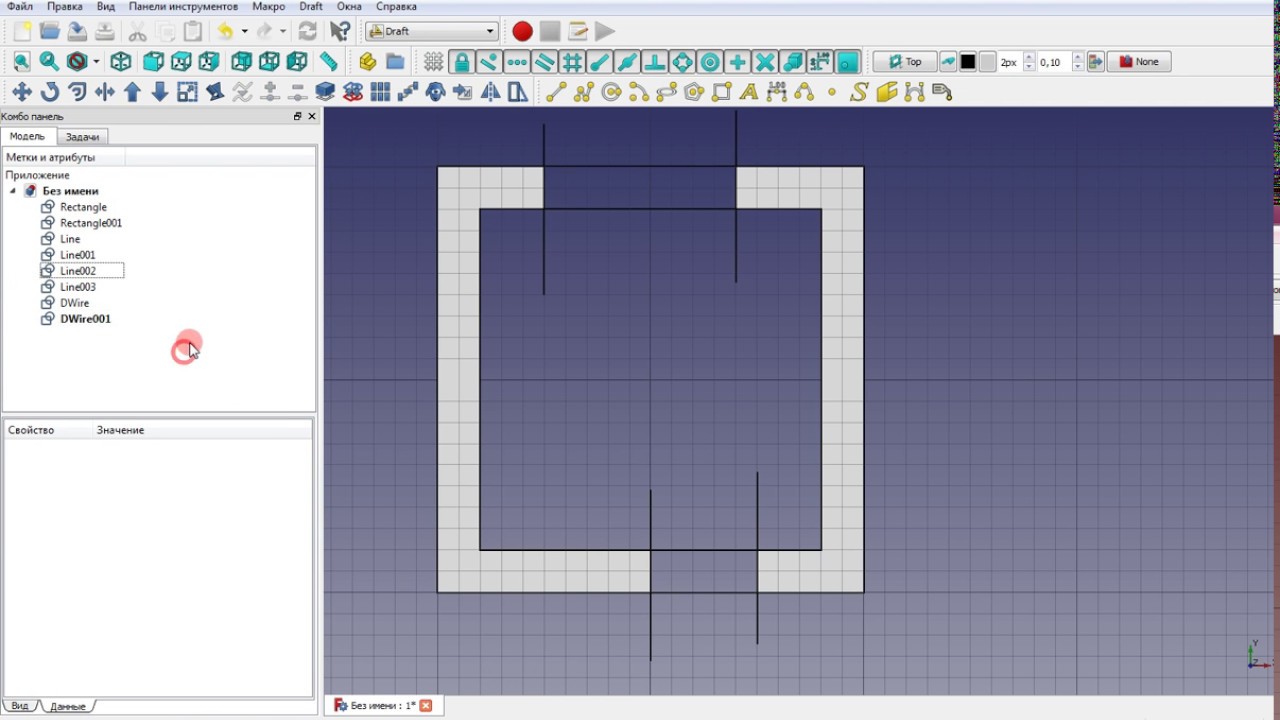
Task: Start macro recording with the red button
Action: click(522, 31)
